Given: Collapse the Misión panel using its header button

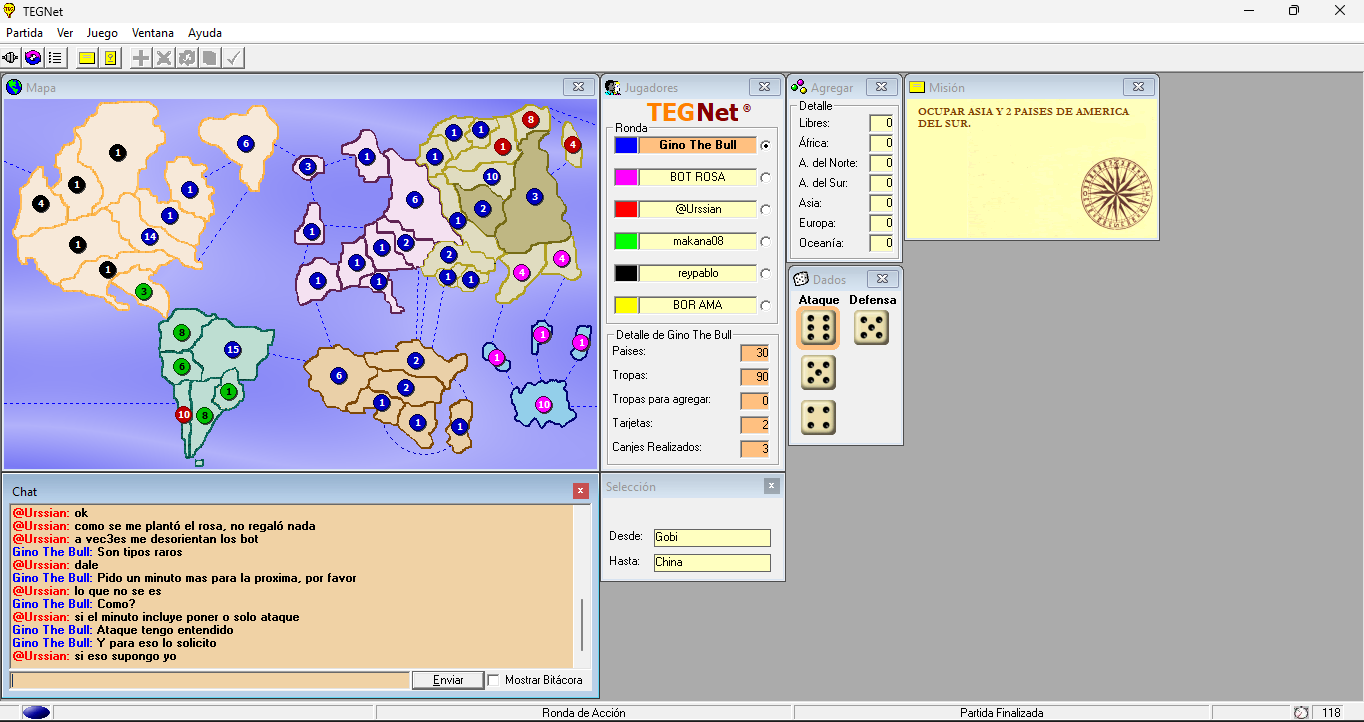Looking at the screenshot, I should coord(1138,87).
